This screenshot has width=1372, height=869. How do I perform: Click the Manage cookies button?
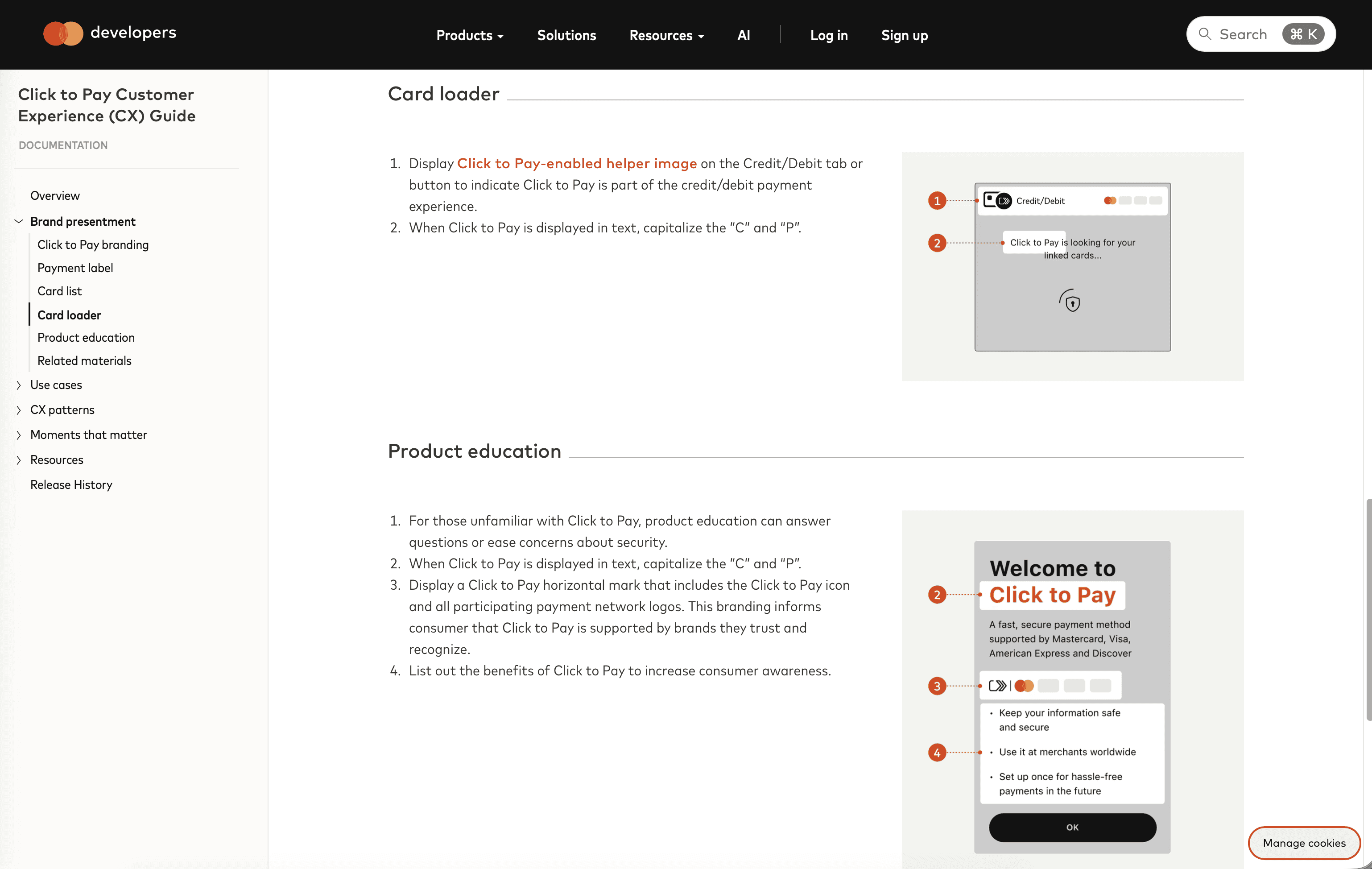click(1304, 843)
